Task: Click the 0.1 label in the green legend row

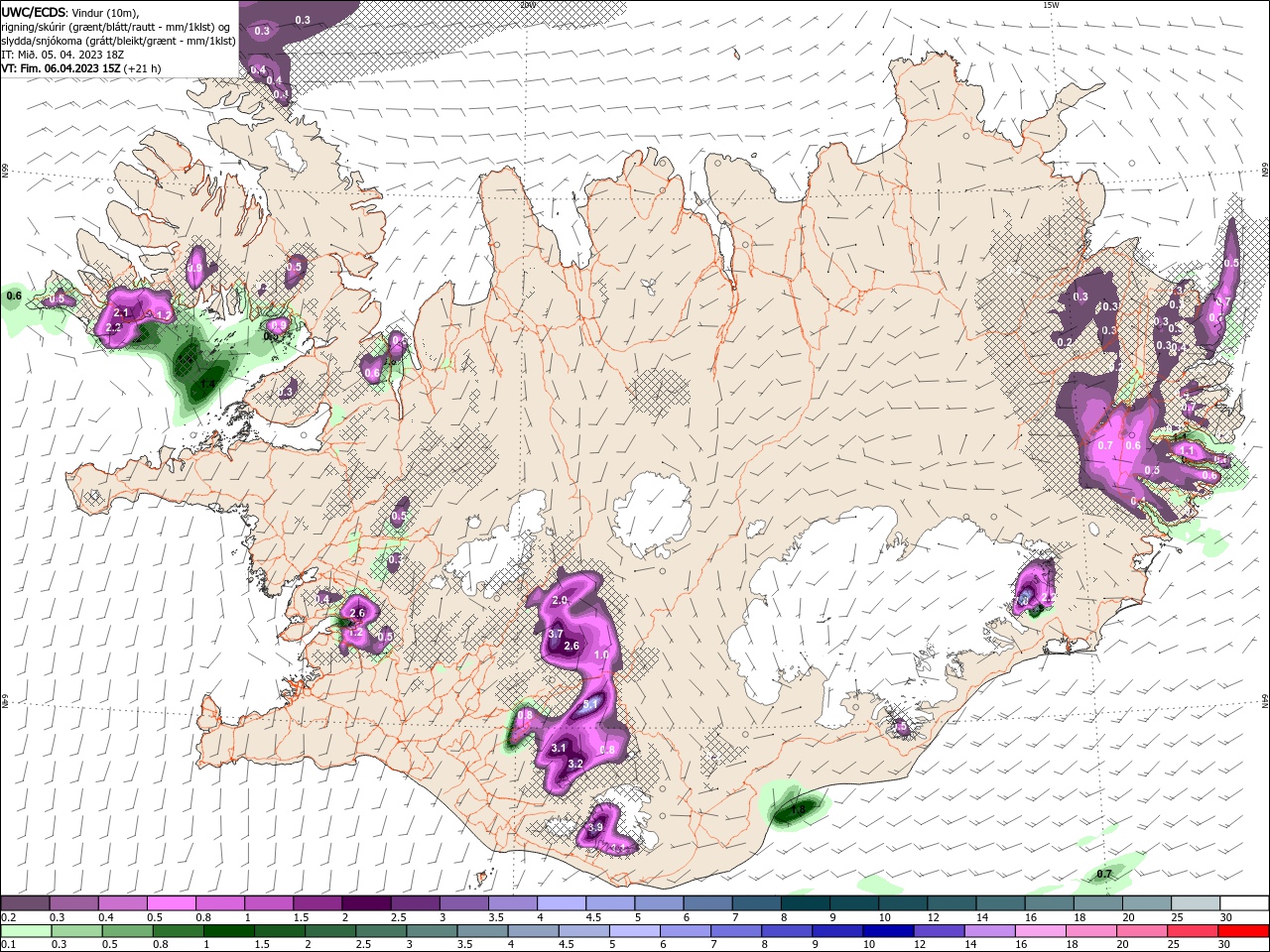Action: click(8, 944)
